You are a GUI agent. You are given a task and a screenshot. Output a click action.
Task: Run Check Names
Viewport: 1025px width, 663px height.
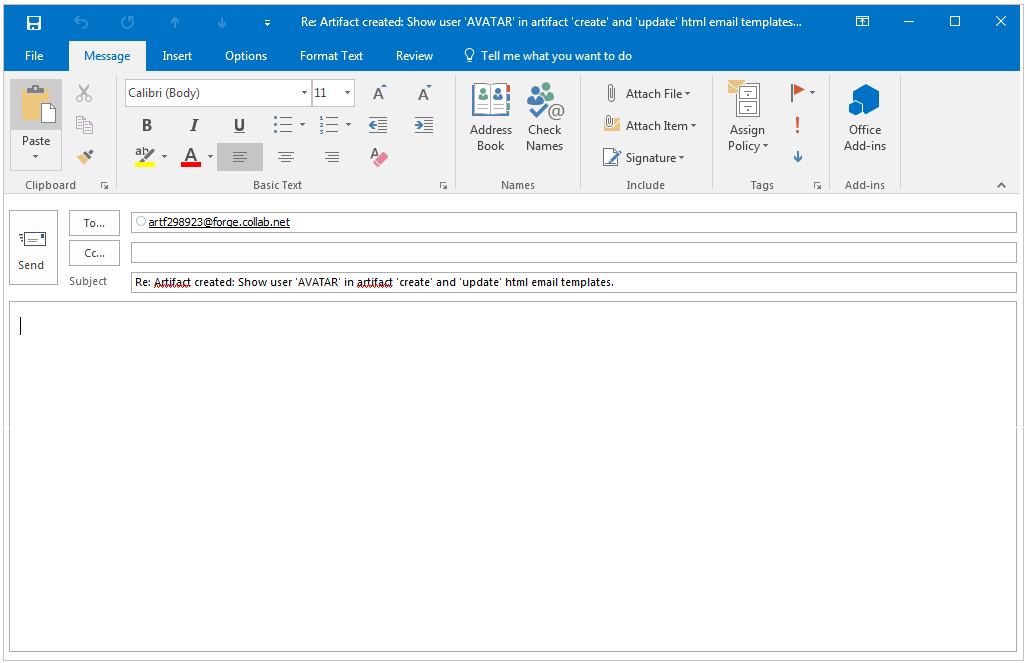tap(545, 118)
